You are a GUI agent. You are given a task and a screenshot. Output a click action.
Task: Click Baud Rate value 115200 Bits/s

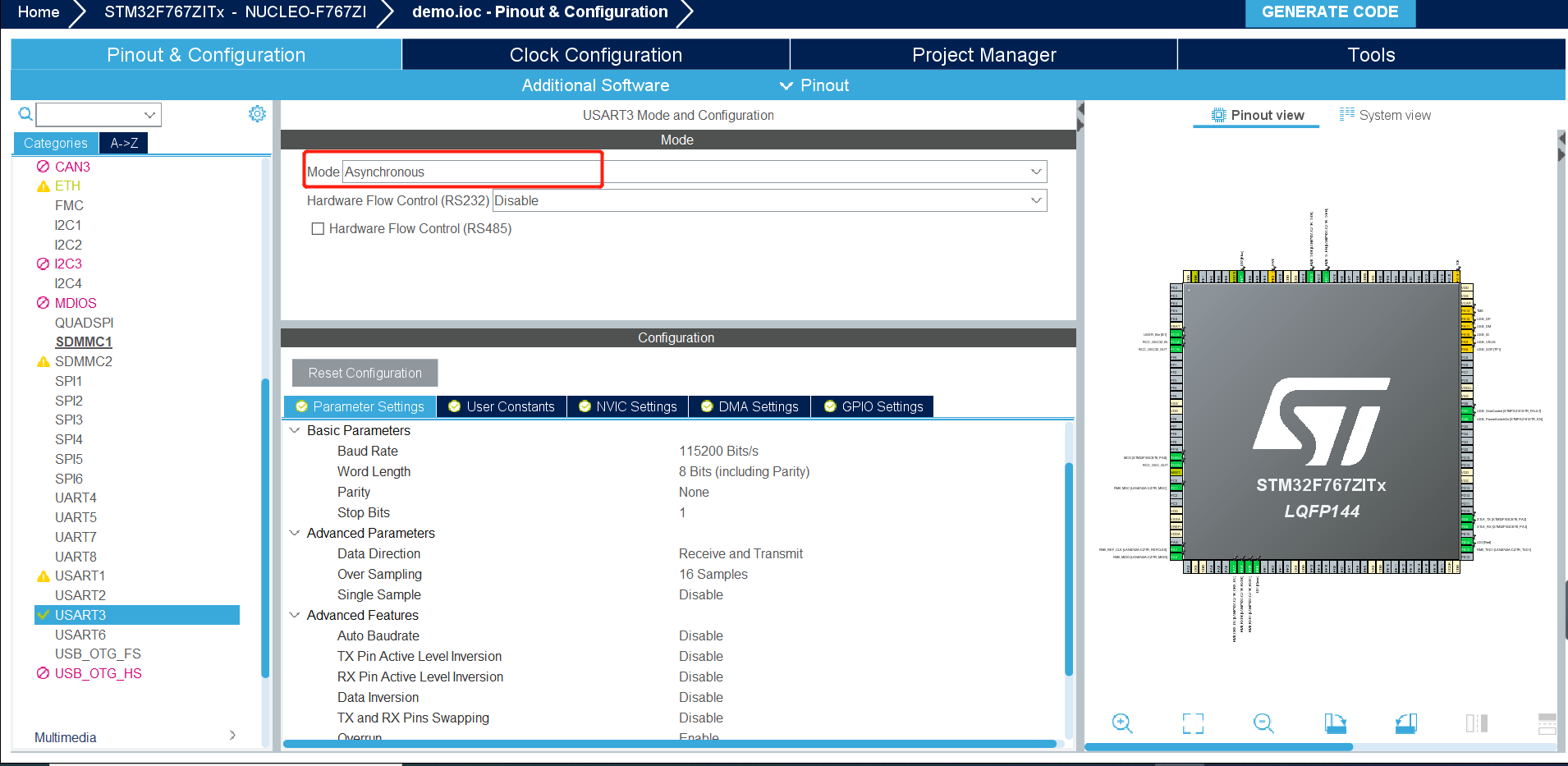click(718, 451)
